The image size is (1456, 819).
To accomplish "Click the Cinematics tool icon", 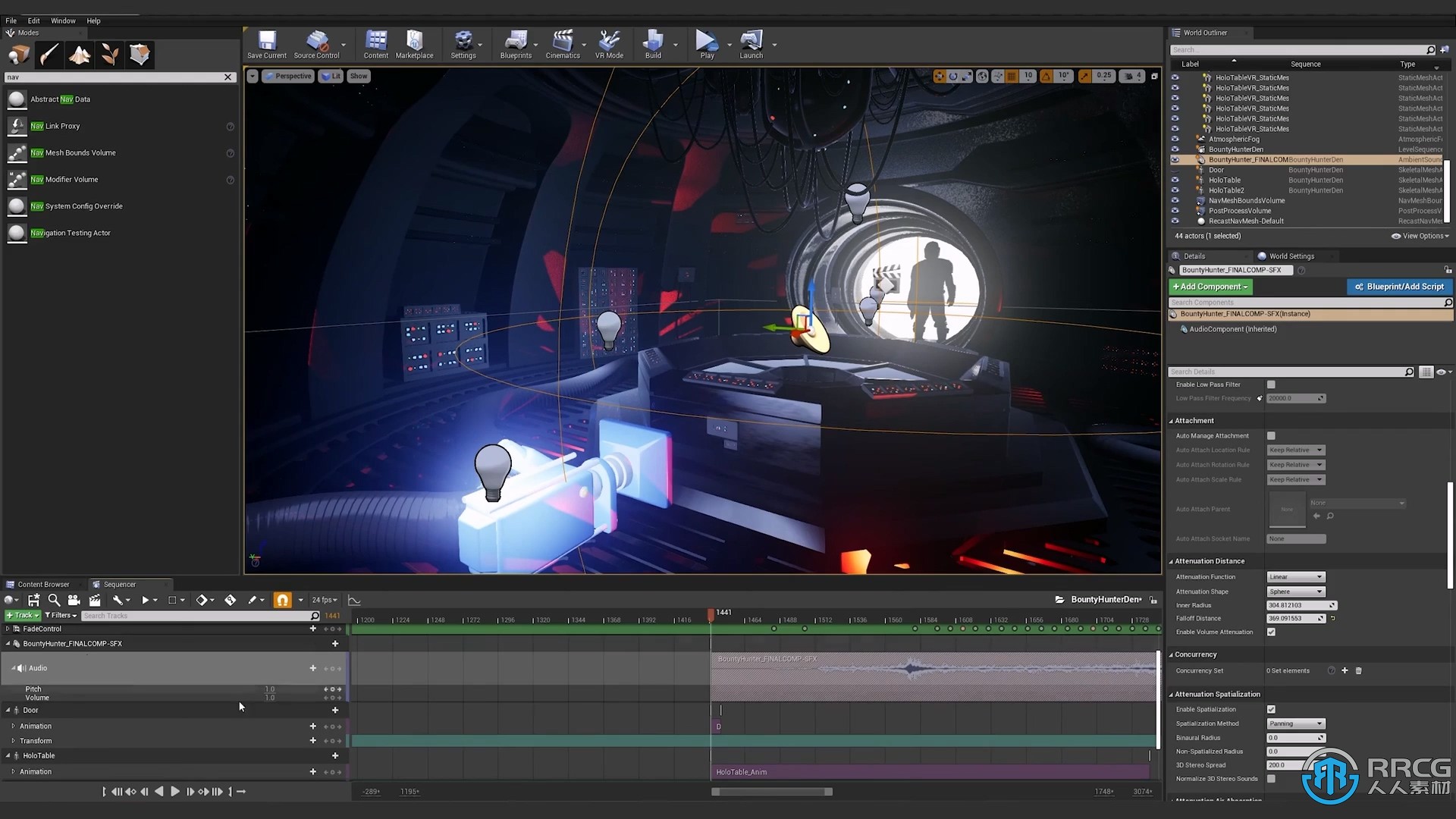I will point(562,44).
